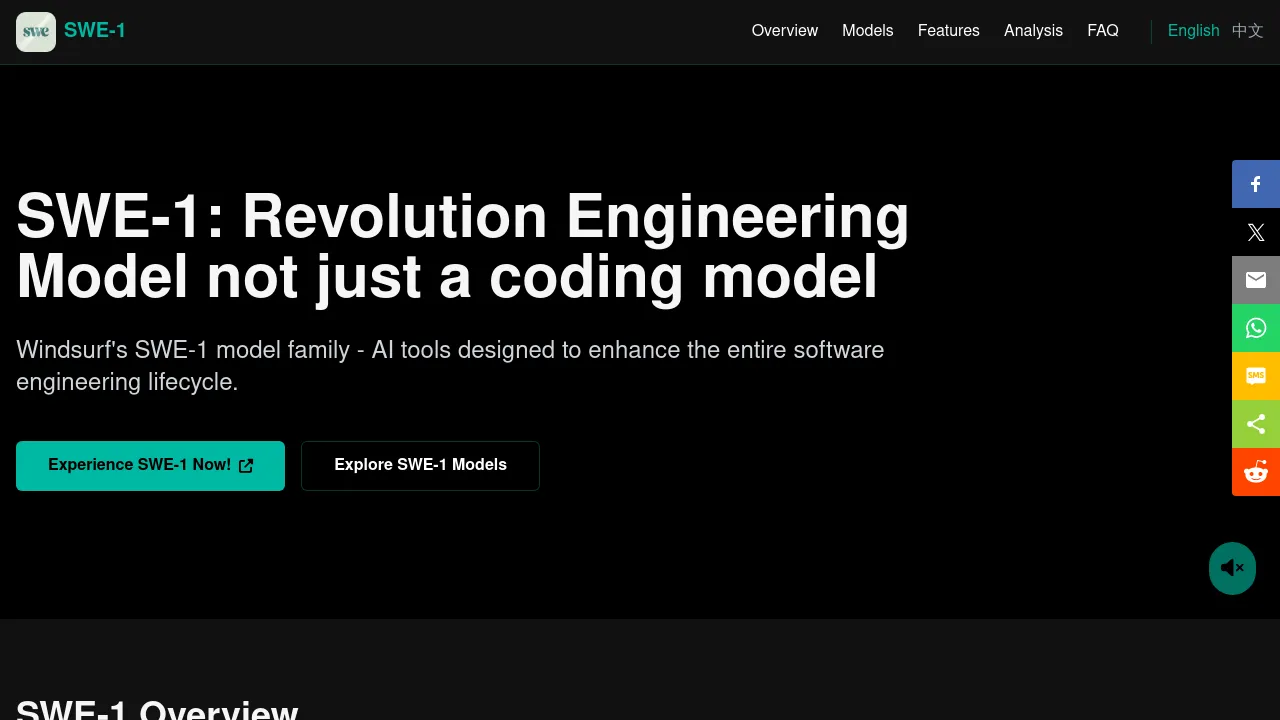Share page via email icon

(1256, 280)
